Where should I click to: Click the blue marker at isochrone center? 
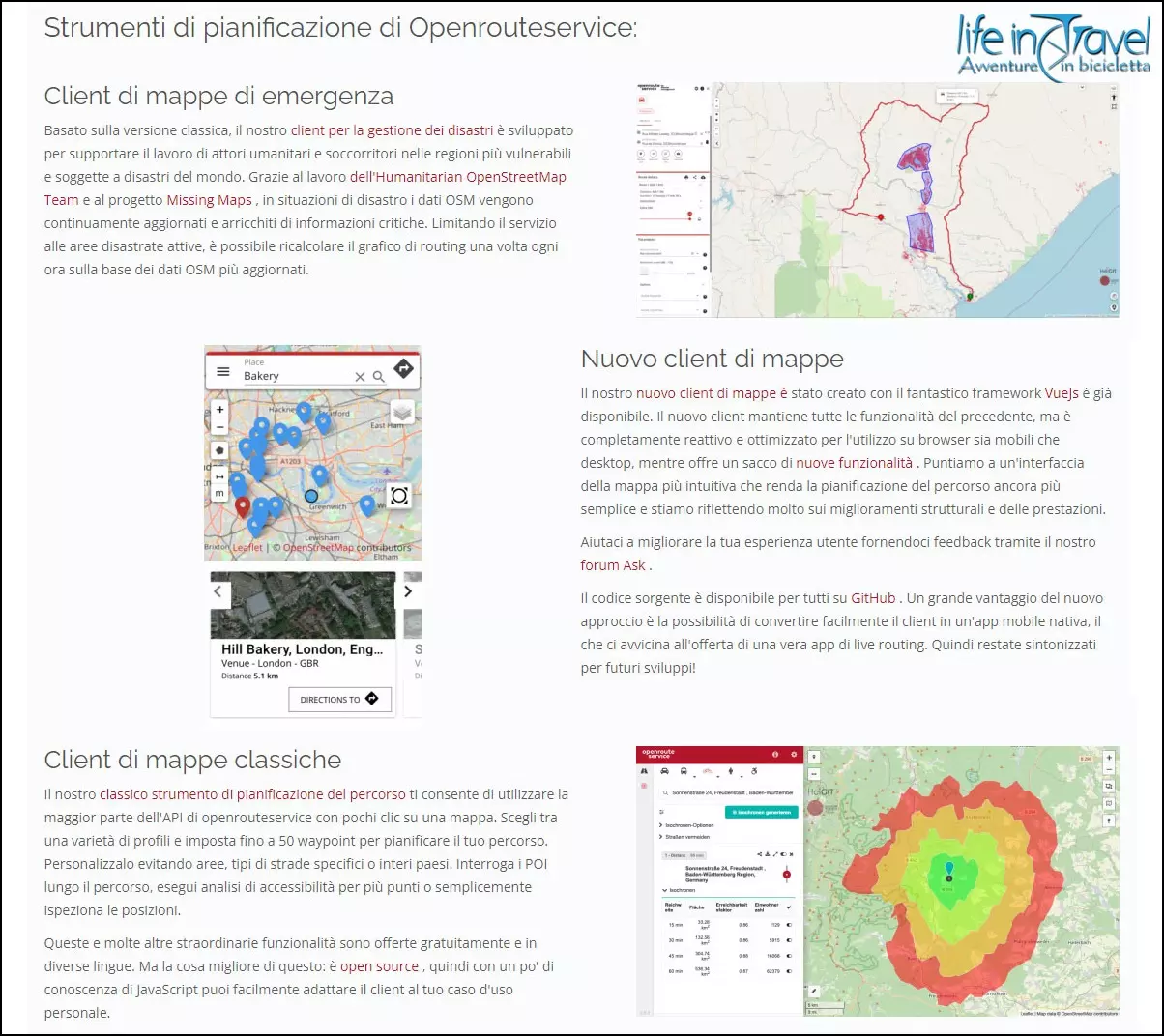948,868
